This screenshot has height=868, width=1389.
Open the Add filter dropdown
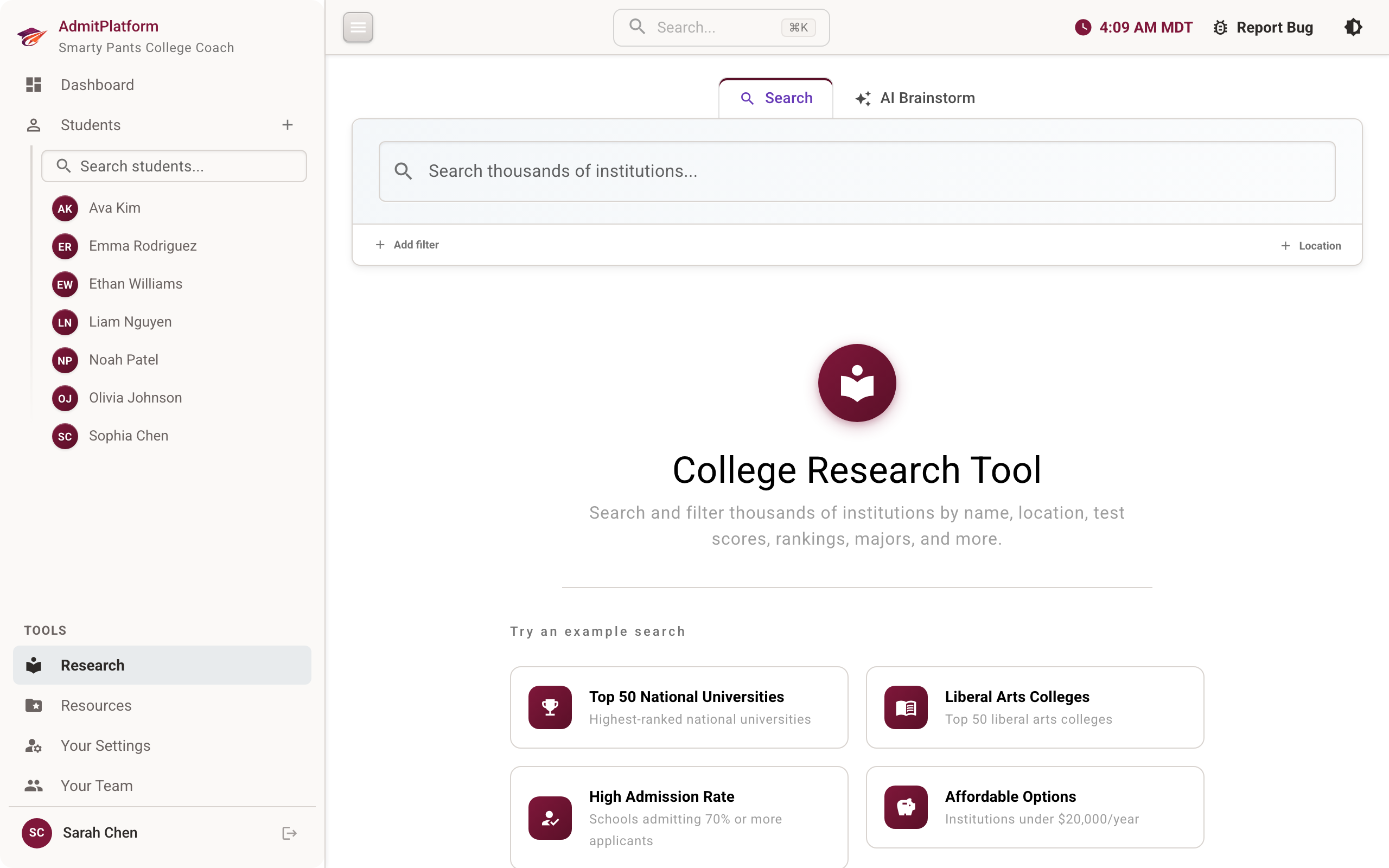407,245
